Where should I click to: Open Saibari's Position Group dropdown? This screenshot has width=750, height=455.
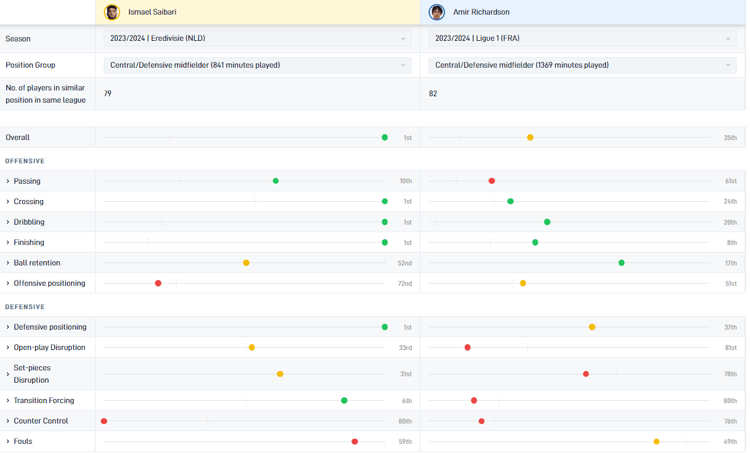257,65
